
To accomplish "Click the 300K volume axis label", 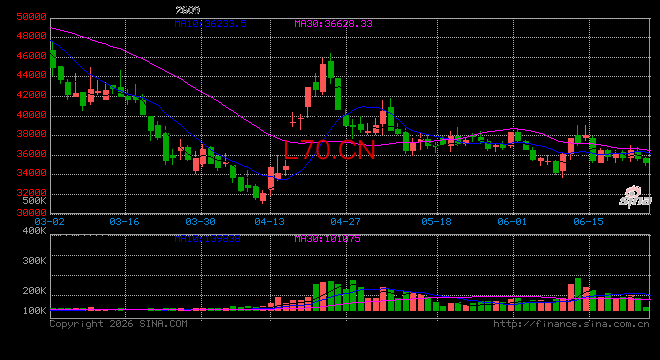I will [35, 261].
